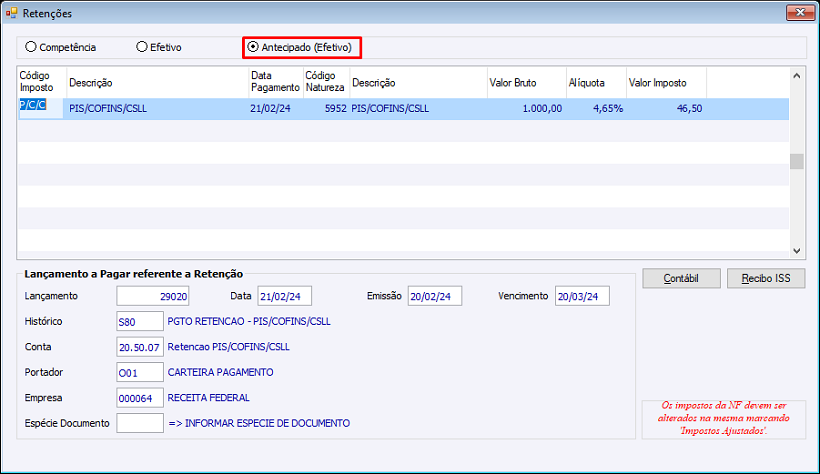Select the P/C/C tax code cell
This screenshot has height=474, width=820.
click(41, 108)
